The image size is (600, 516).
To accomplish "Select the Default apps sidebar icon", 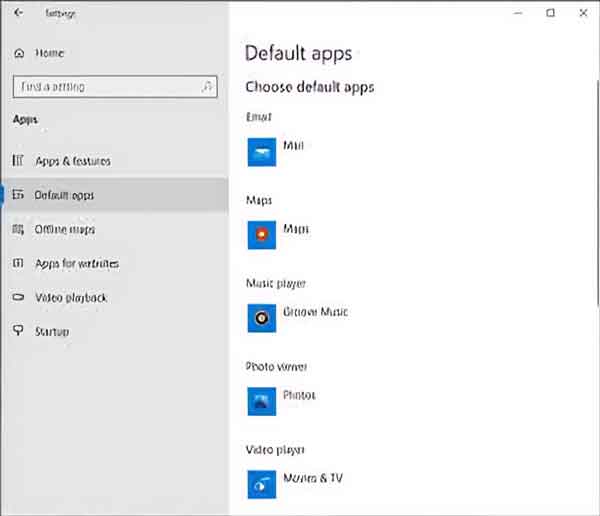I will pyautogui.click(x=18, y=194).
